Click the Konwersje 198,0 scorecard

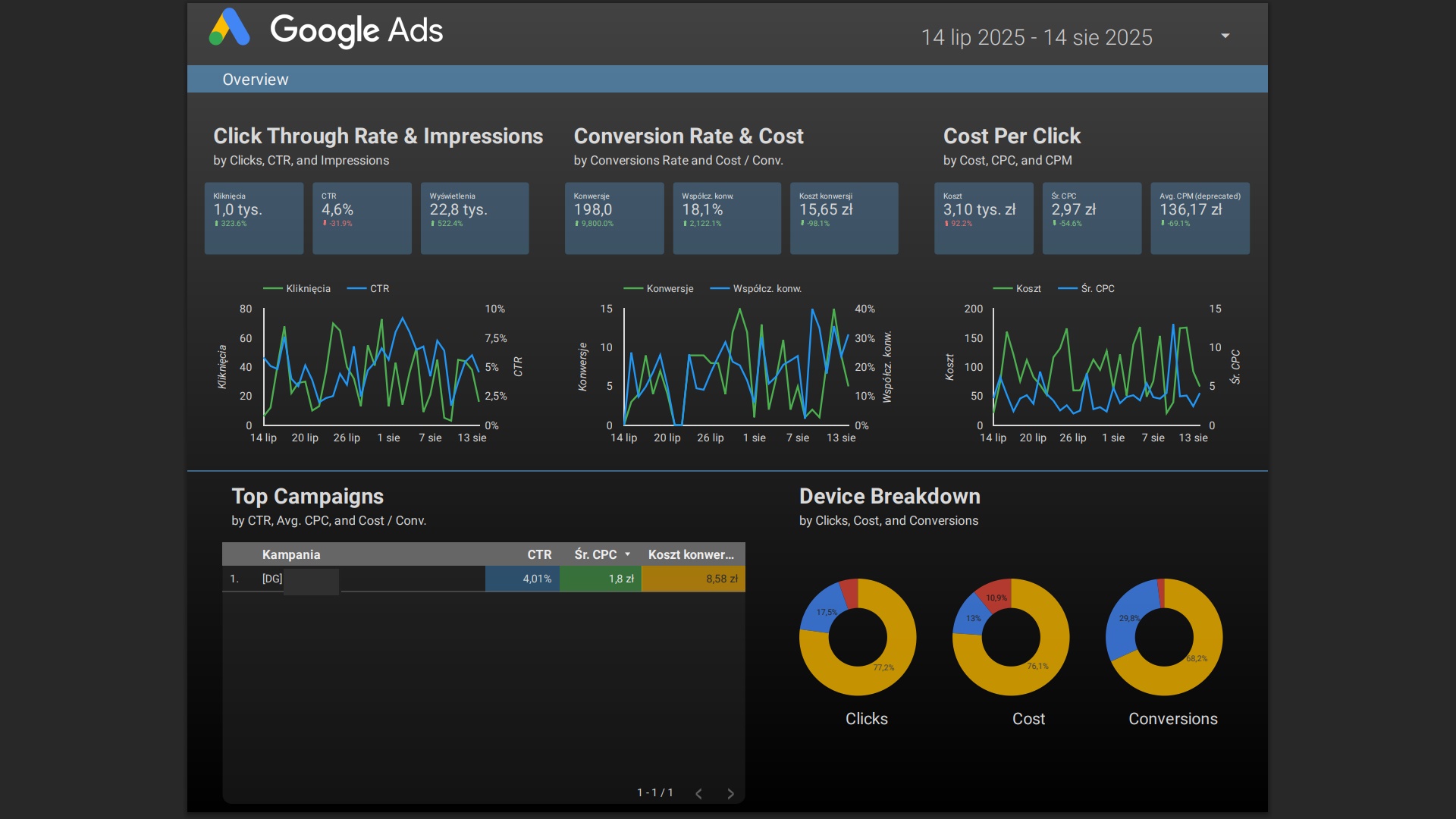click(x=614, y=218)
